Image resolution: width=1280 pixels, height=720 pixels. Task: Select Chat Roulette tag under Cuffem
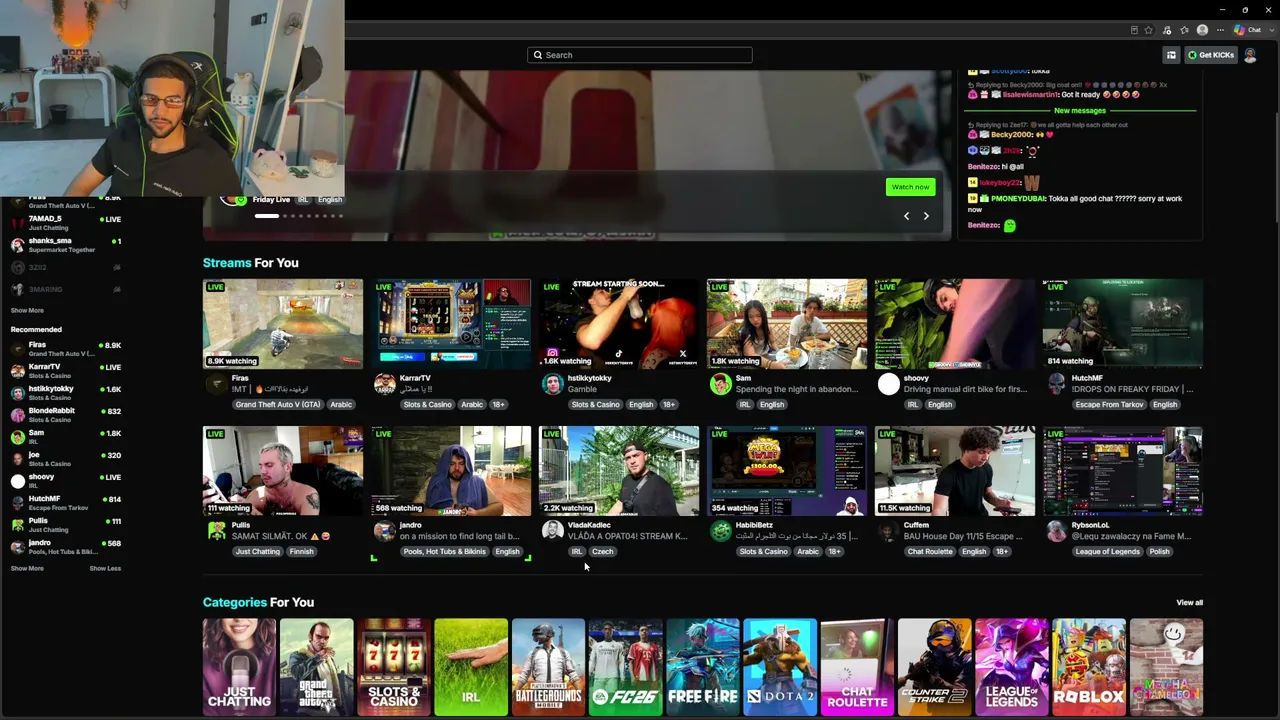930,552
